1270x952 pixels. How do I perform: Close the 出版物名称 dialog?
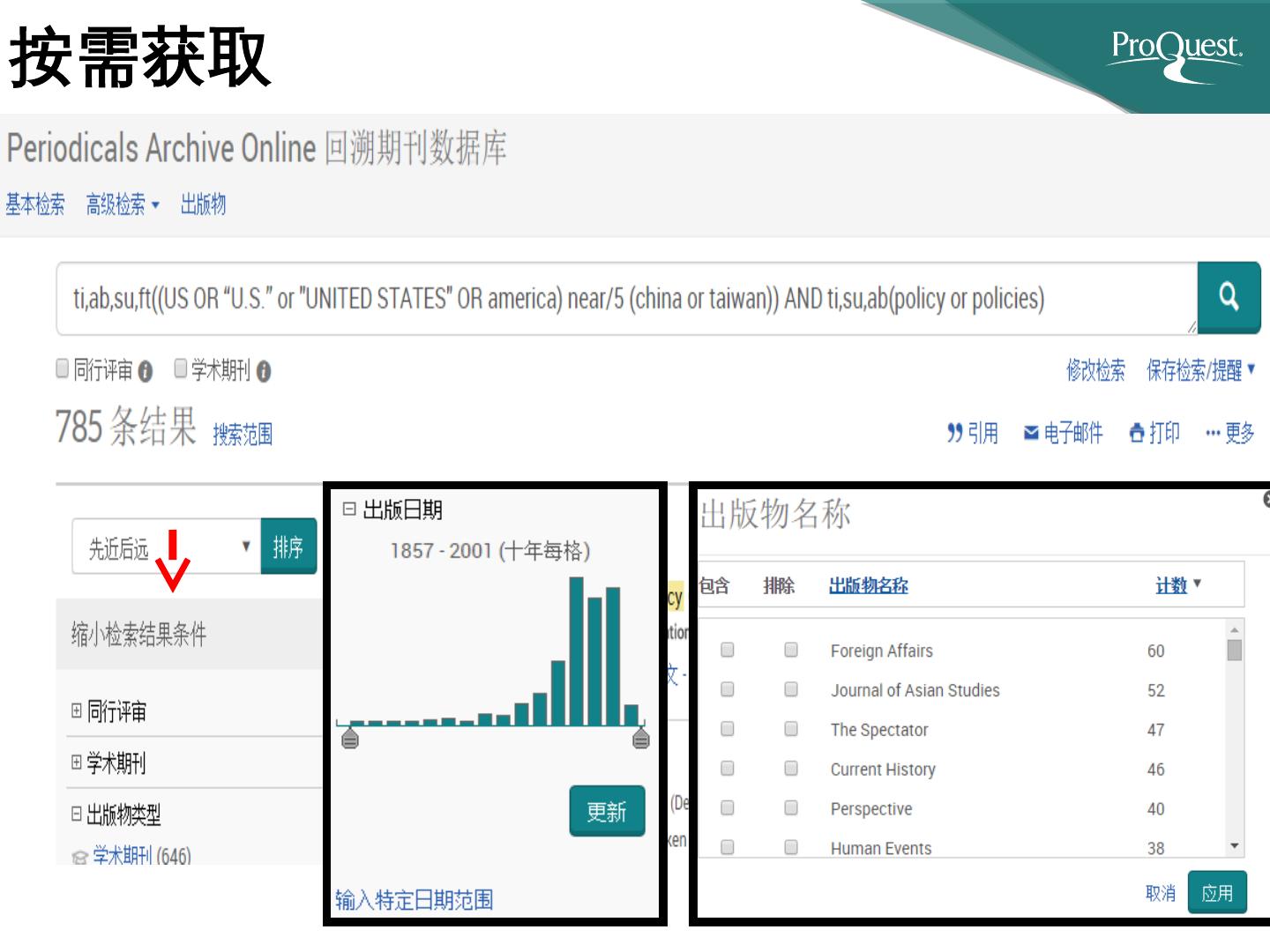[1266, 499]
